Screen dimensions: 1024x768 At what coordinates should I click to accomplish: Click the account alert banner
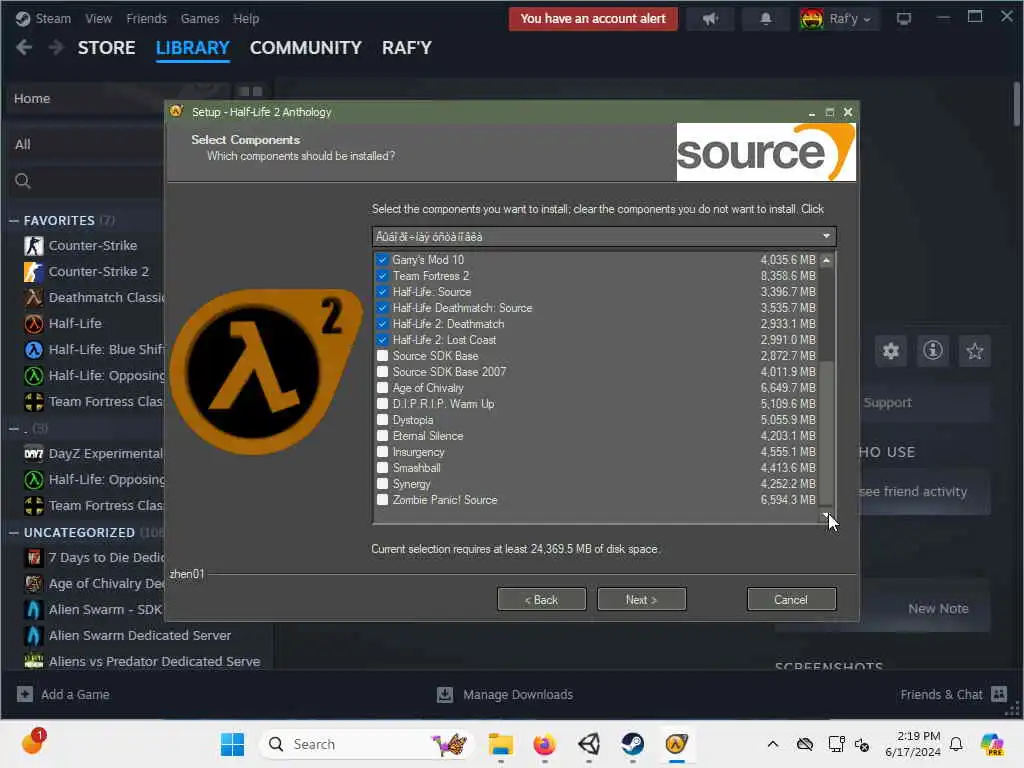coord(593,19)
